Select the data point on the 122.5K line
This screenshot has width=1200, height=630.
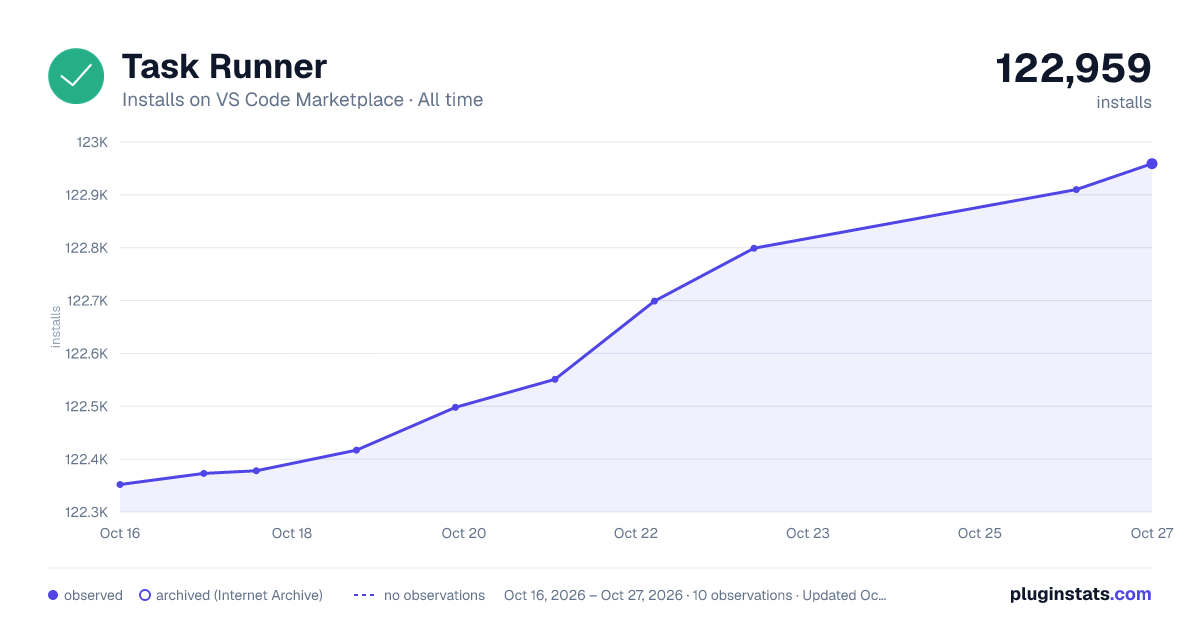[x=456, y=407]
